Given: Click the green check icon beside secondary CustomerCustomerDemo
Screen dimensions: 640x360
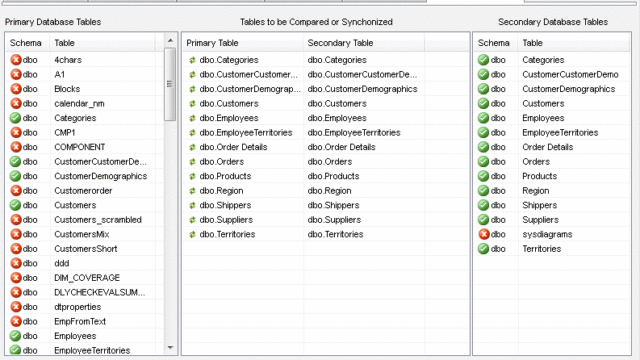Looking at the screenshot, I should 484,74.
